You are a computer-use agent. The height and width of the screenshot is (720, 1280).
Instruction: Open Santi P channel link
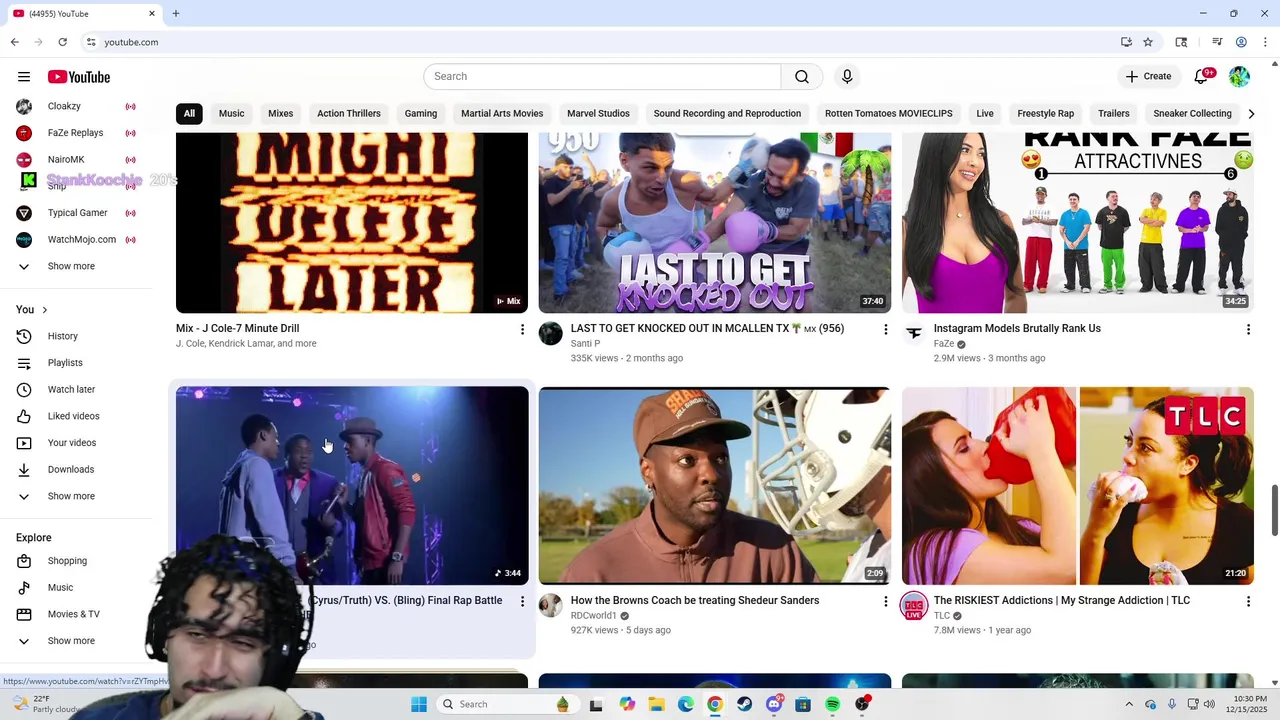[585, 344]
